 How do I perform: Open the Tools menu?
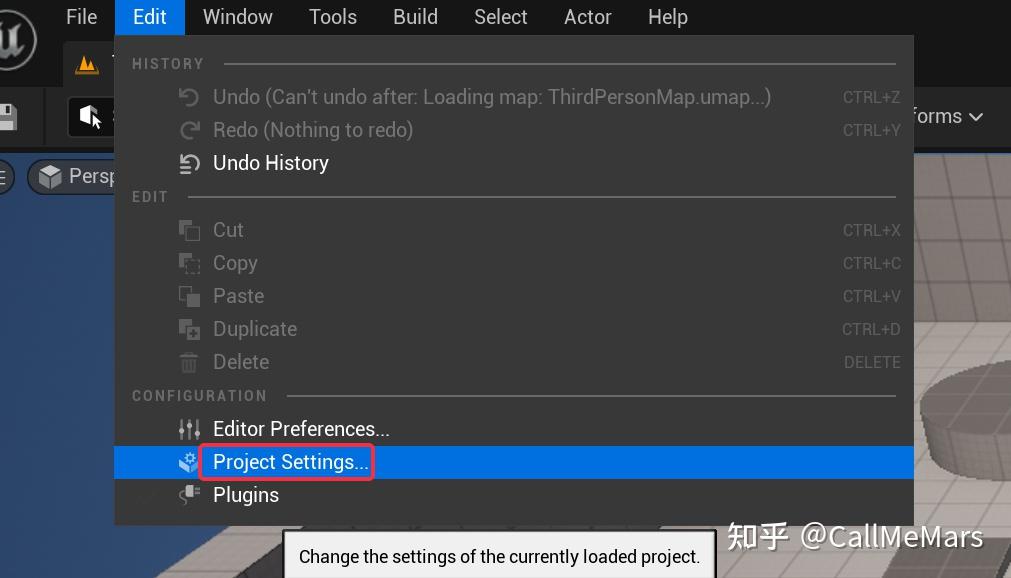pyautogui.click(x=333, y=17)
